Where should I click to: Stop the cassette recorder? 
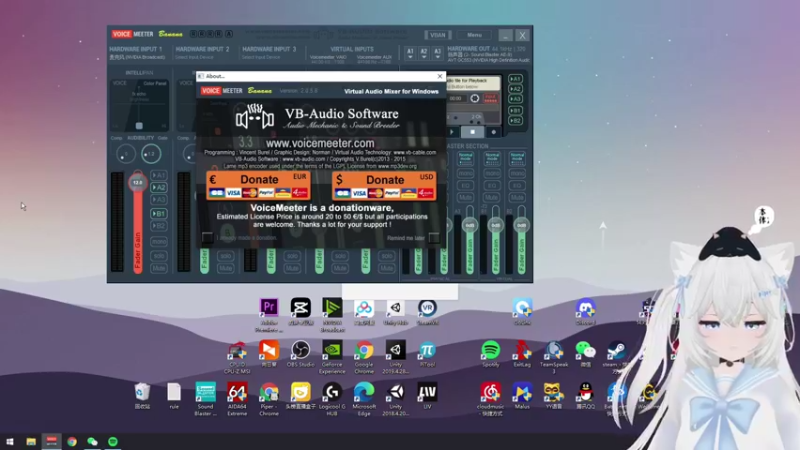472,132
